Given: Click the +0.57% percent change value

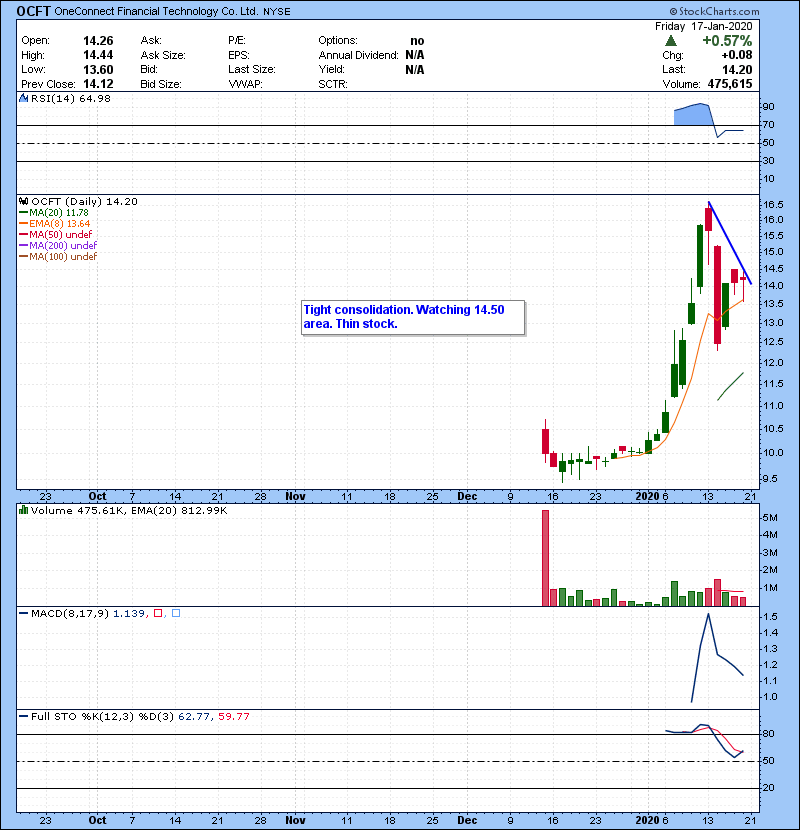Looking at the screenshot, I should click(x=727, y=41).
